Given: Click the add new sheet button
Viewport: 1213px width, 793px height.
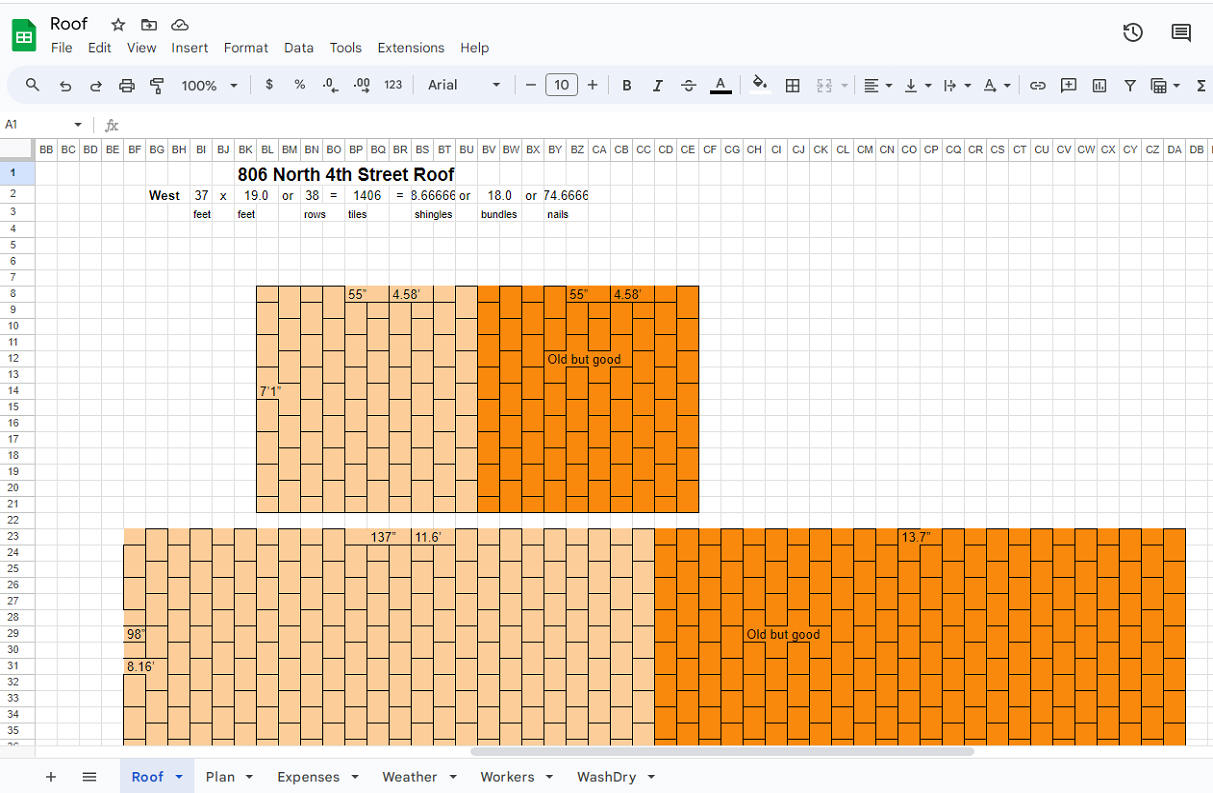Looking at the screenshot, I should [51, 777].
